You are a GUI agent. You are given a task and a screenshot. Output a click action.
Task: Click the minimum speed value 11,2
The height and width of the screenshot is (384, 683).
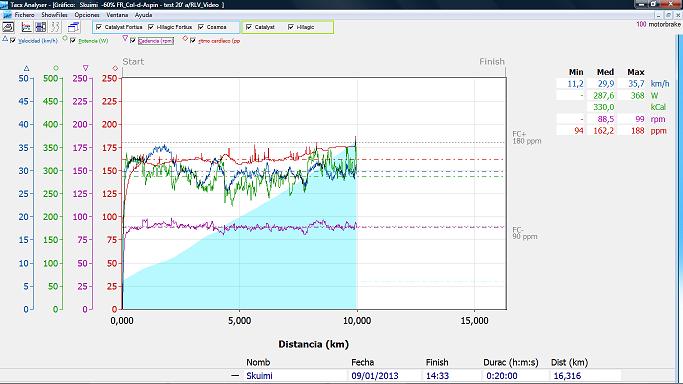[575, 84]
